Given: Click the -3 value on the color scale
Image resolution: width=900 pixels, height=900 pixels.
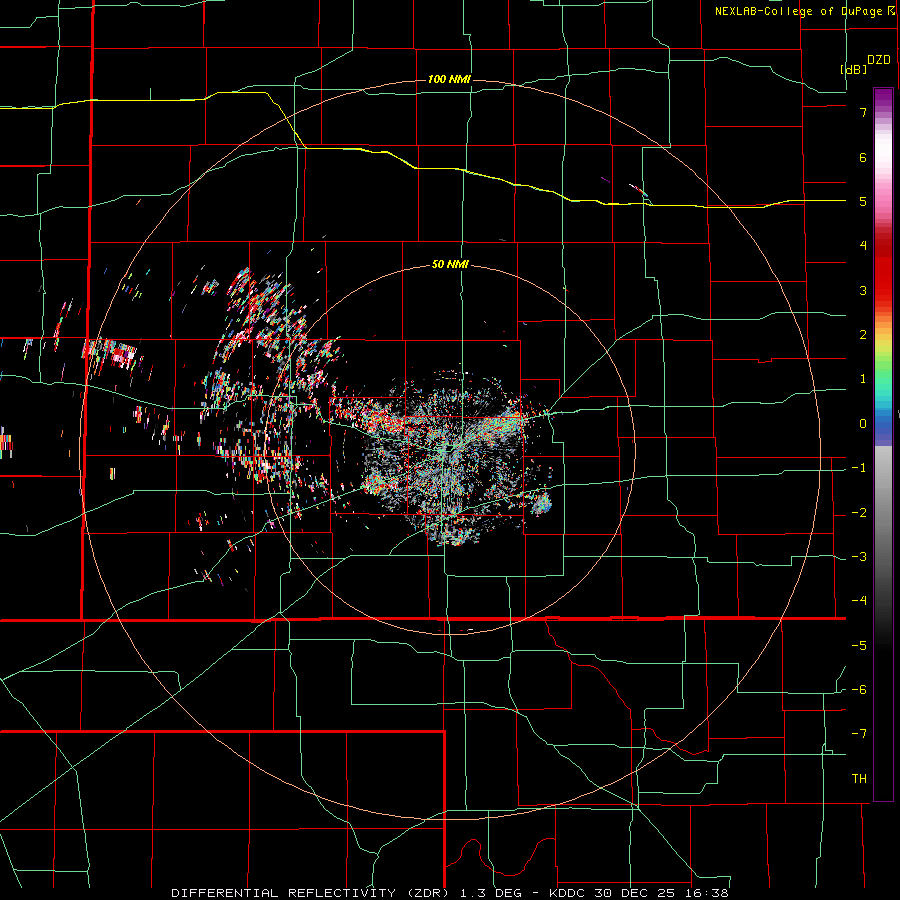Looking at the screenshot, I should point(859,557).
